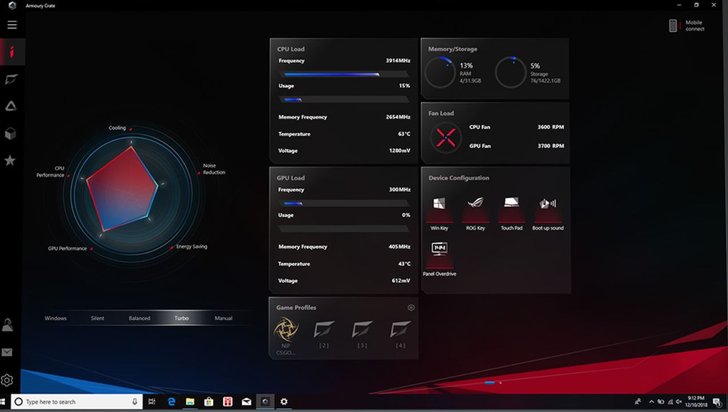The image size is (728, 412).
Task: Click the RAM usage circular gauge
Action: [x=440, y=72]
